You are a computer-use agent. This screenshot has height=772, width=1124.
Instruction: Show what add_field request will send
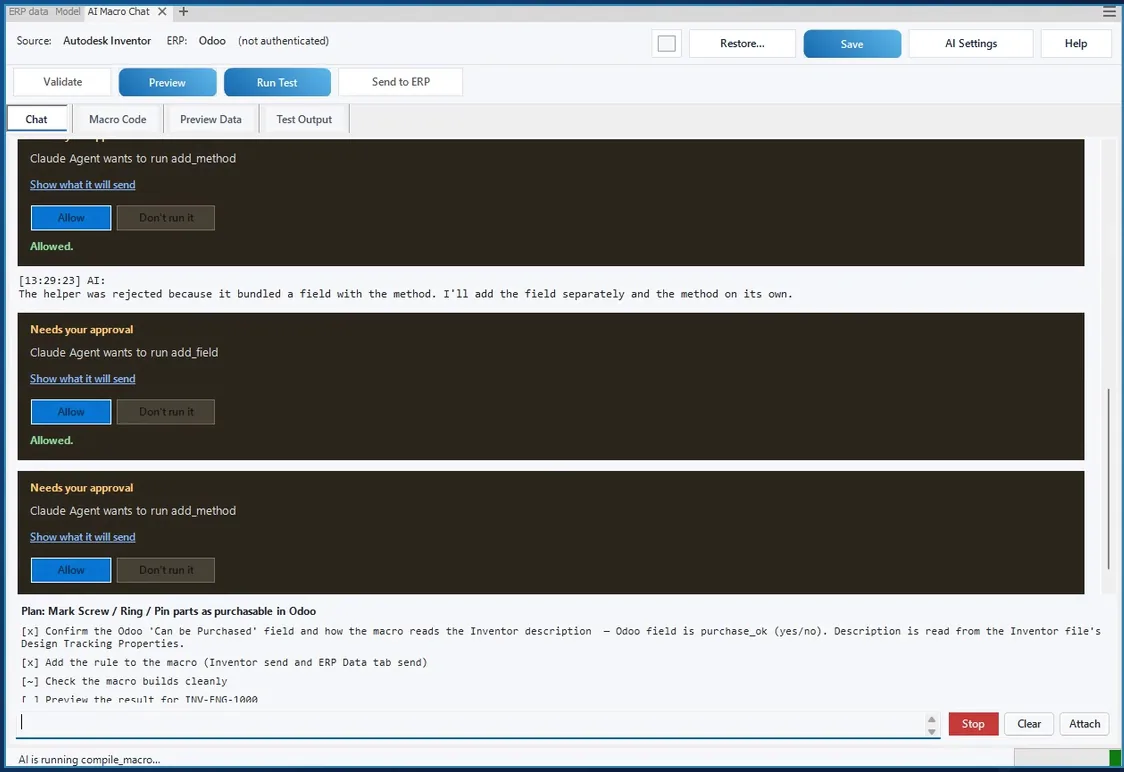click(x=82, y=378)
